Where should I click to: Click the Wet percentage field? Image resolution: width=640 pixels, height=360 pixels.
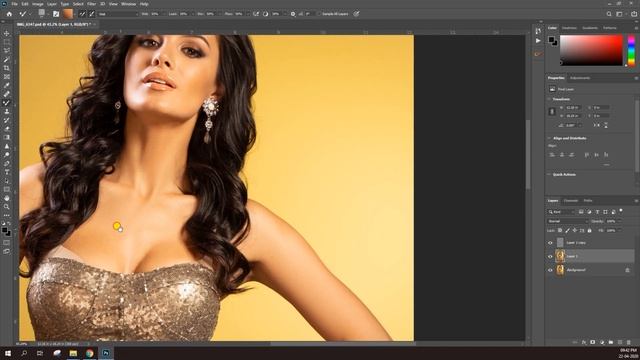pyautogui.click(x=155, y=14)
